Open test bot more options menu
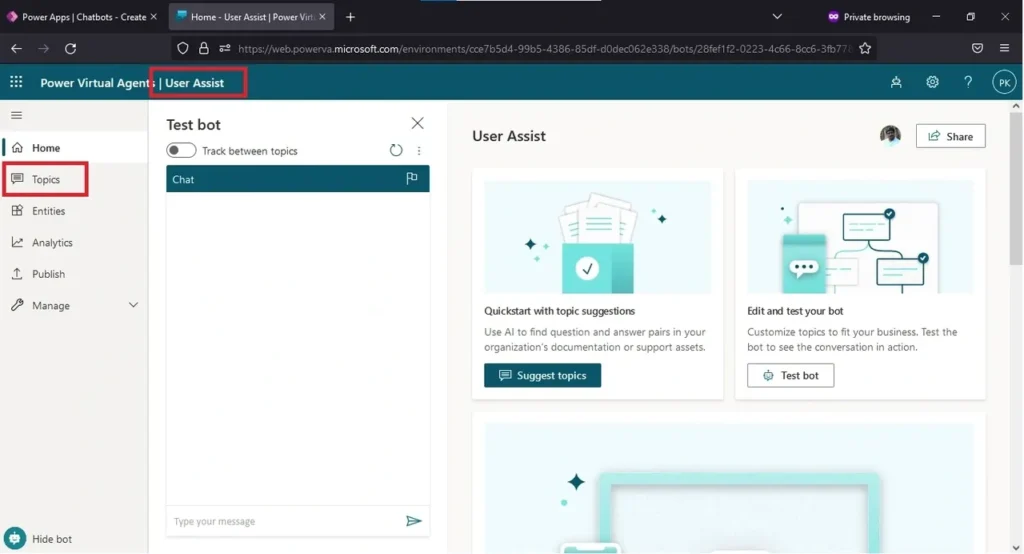The width and height of the screenshot is (1024, 554). coord(419,150)
